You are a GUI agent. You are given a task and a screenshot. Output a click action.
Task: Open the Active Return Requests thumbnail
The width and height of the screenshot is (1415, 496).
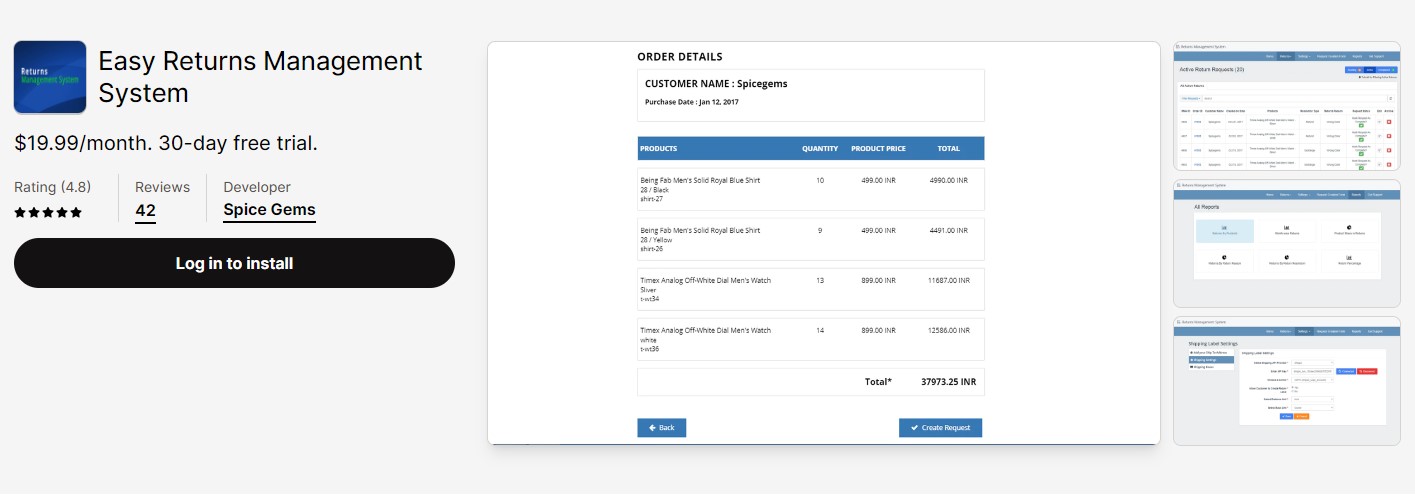[1286, 107]
